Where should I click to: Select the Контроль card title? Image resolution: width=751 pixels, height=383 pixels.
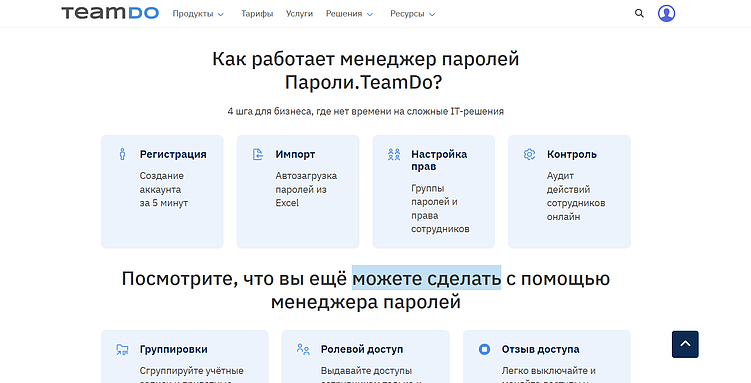point(572,154)
